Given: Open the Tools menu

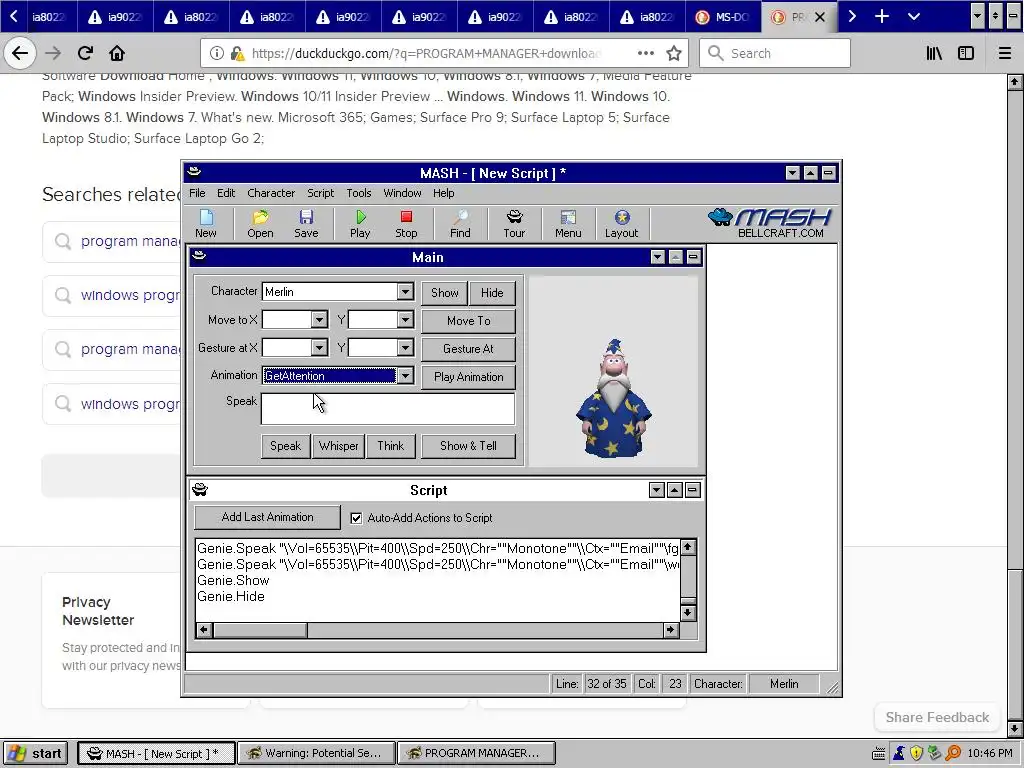Looking at the screenshot, I should [359, 193].
